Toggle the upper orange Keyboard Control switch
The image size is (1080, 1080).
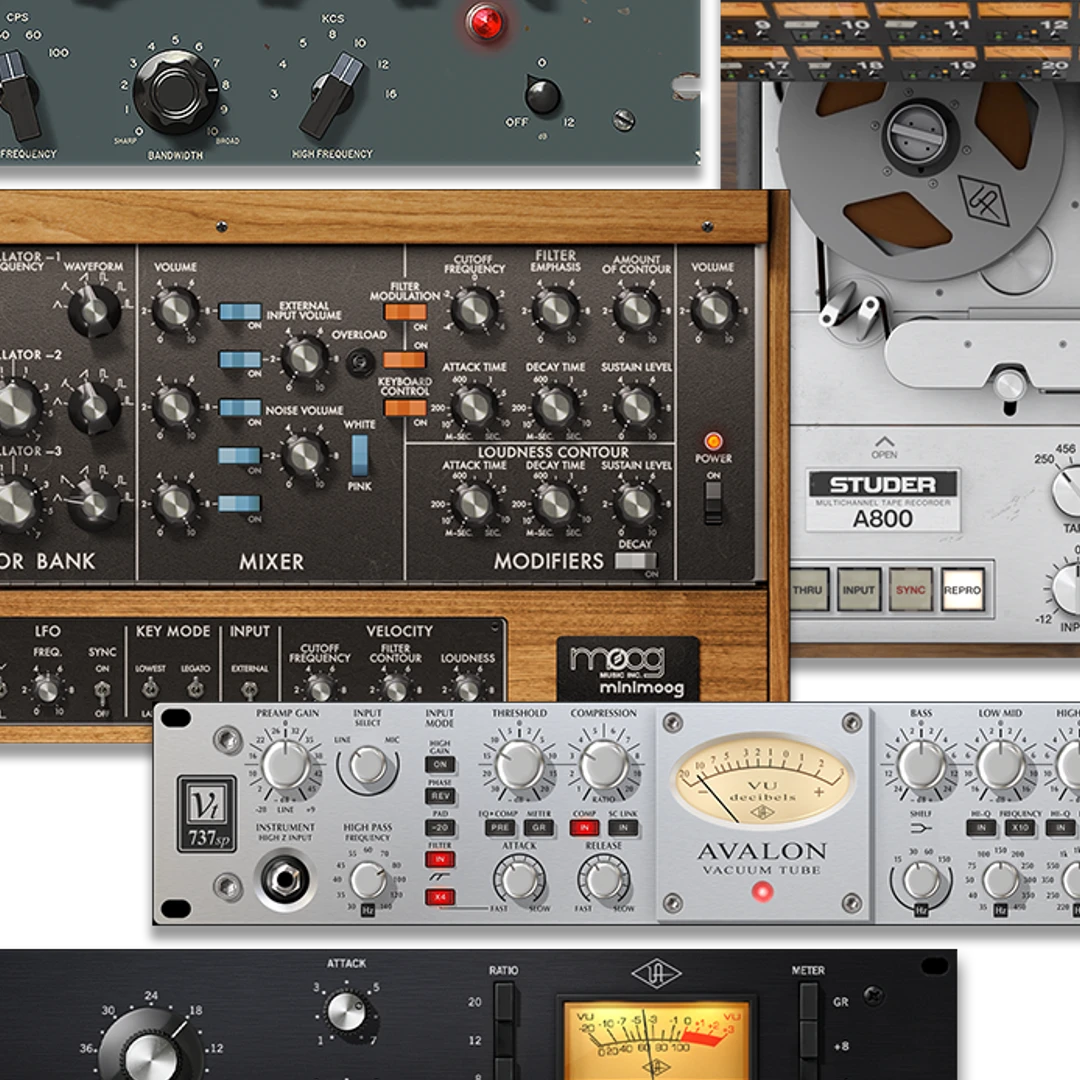404,360
